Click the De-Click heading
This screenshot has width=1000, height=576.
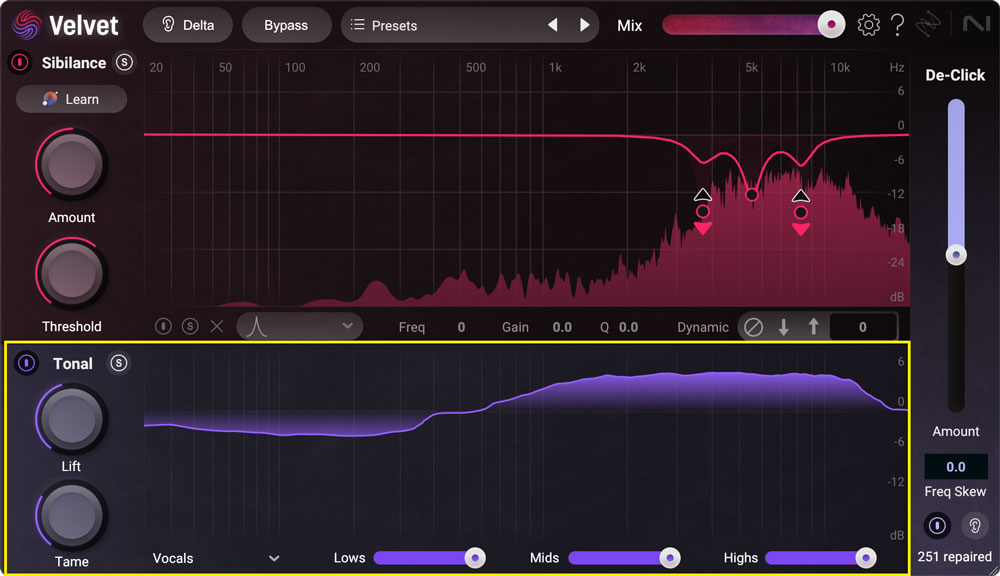[x=955, y=75]
